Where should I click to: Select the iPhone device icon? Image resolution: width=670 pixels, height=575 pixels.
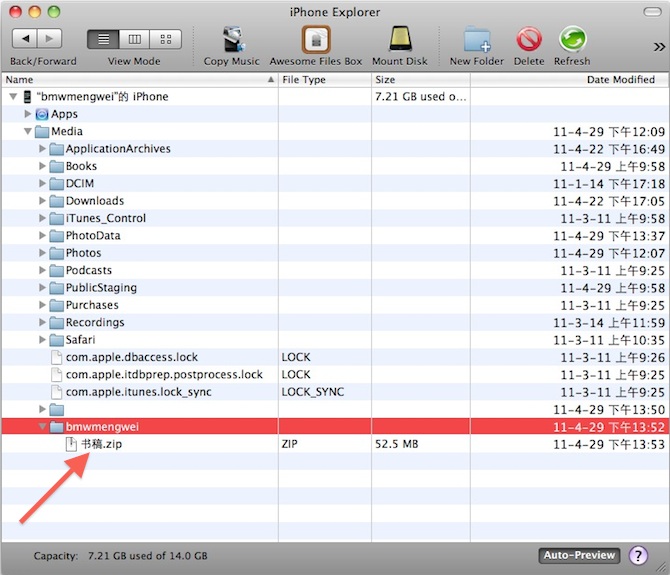[x=27, y=97]
